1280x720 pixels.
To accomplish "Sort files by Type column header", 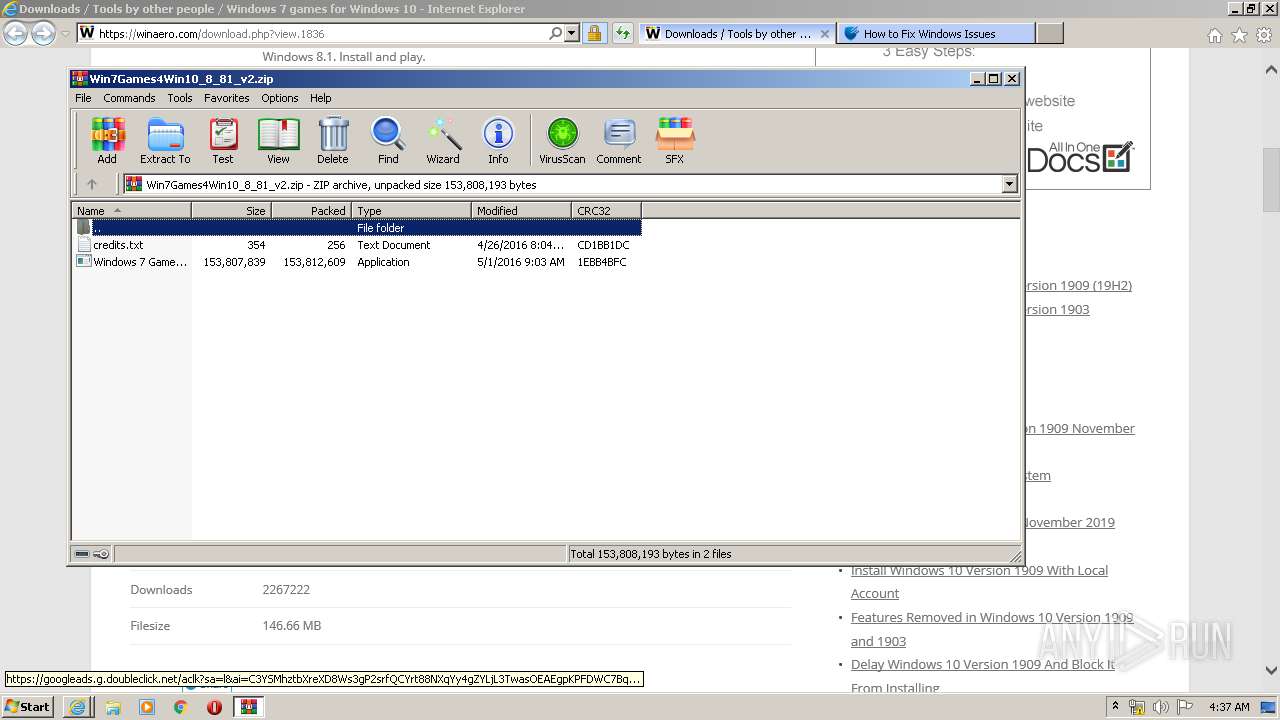I will [411, 210].
